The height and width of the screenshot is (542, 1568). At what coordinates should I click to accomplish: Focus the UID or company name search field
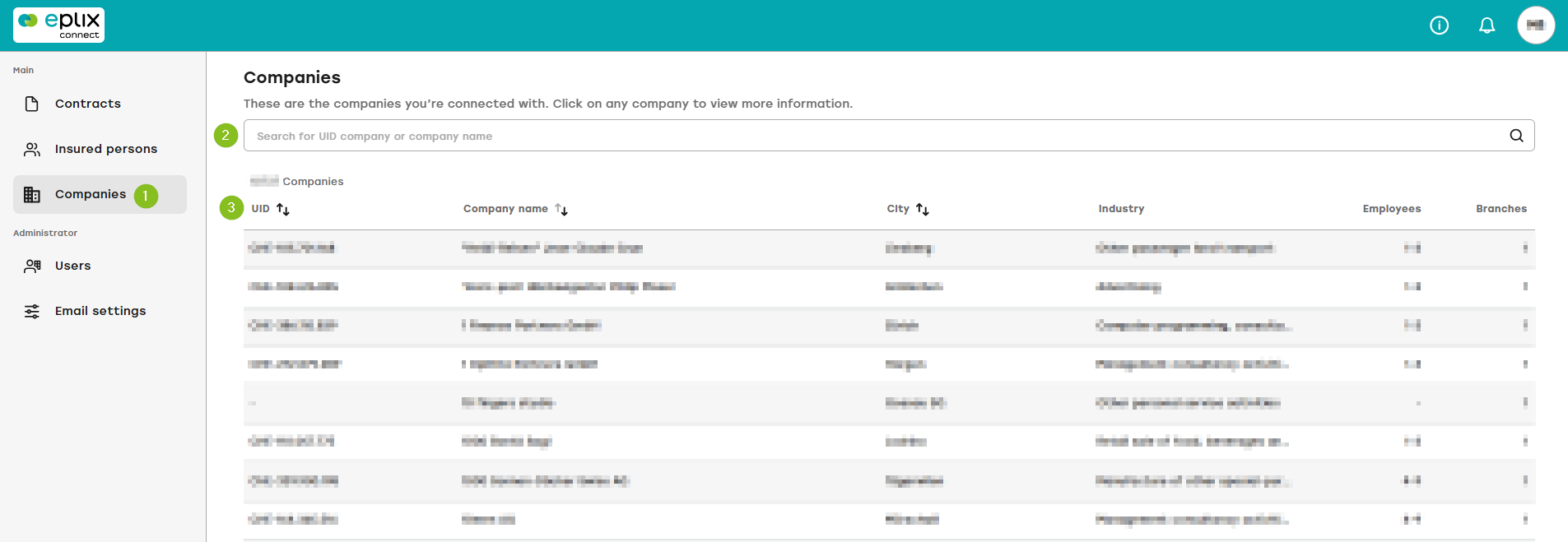(889, 136)
